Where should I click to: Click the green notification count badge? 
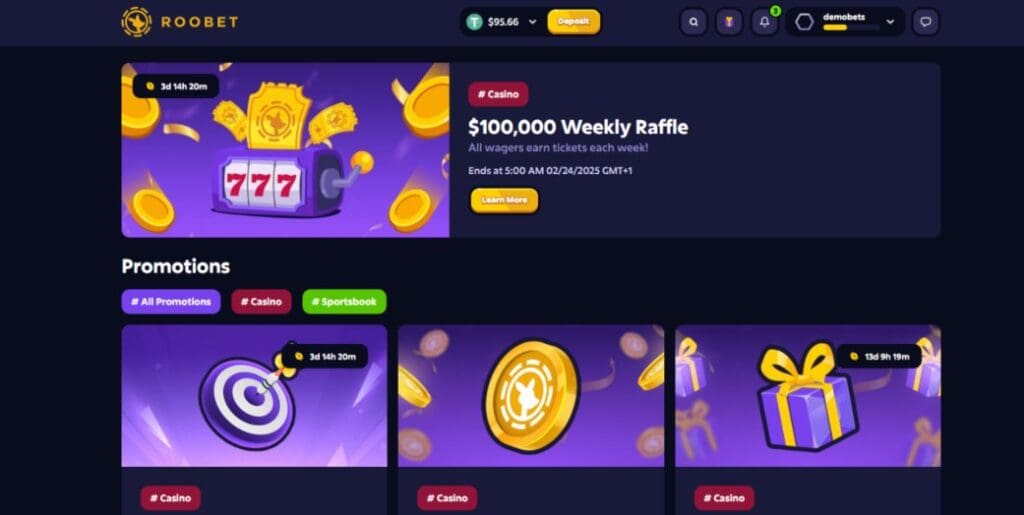775,11
